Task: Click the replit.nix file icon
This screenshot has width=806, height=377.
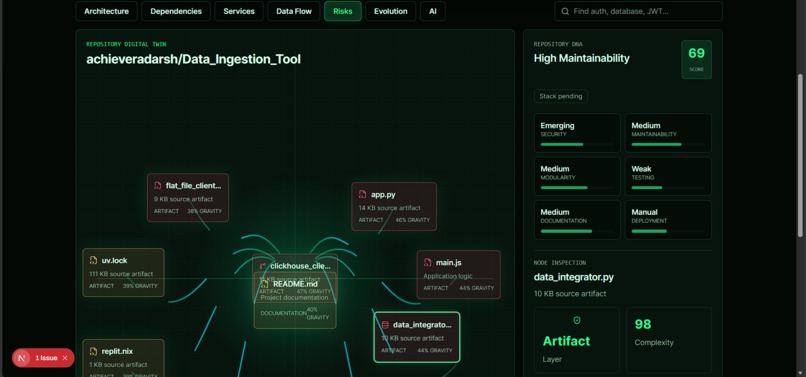Action: coord(93,351)
